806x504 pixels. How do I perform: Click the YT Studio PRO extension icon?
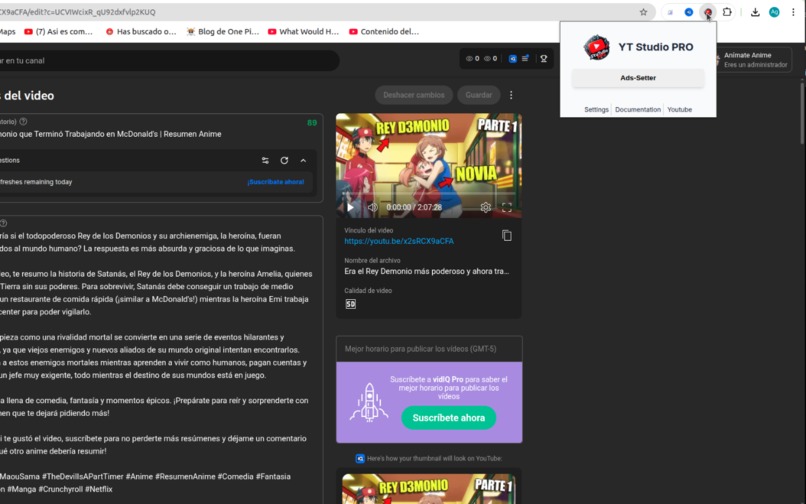pyautogui.click(x=708, y=12)
